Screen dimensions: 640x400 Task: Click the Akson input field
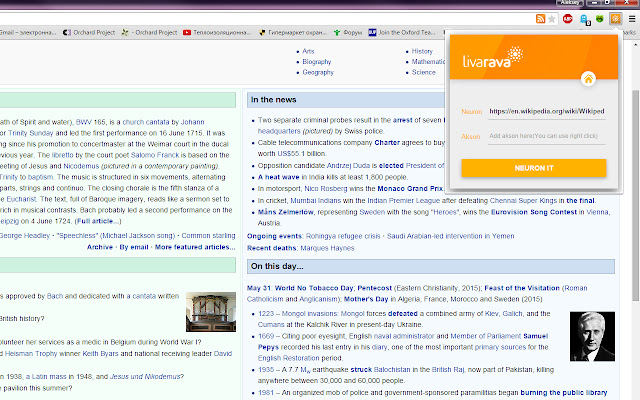click(x=546, y=135)
